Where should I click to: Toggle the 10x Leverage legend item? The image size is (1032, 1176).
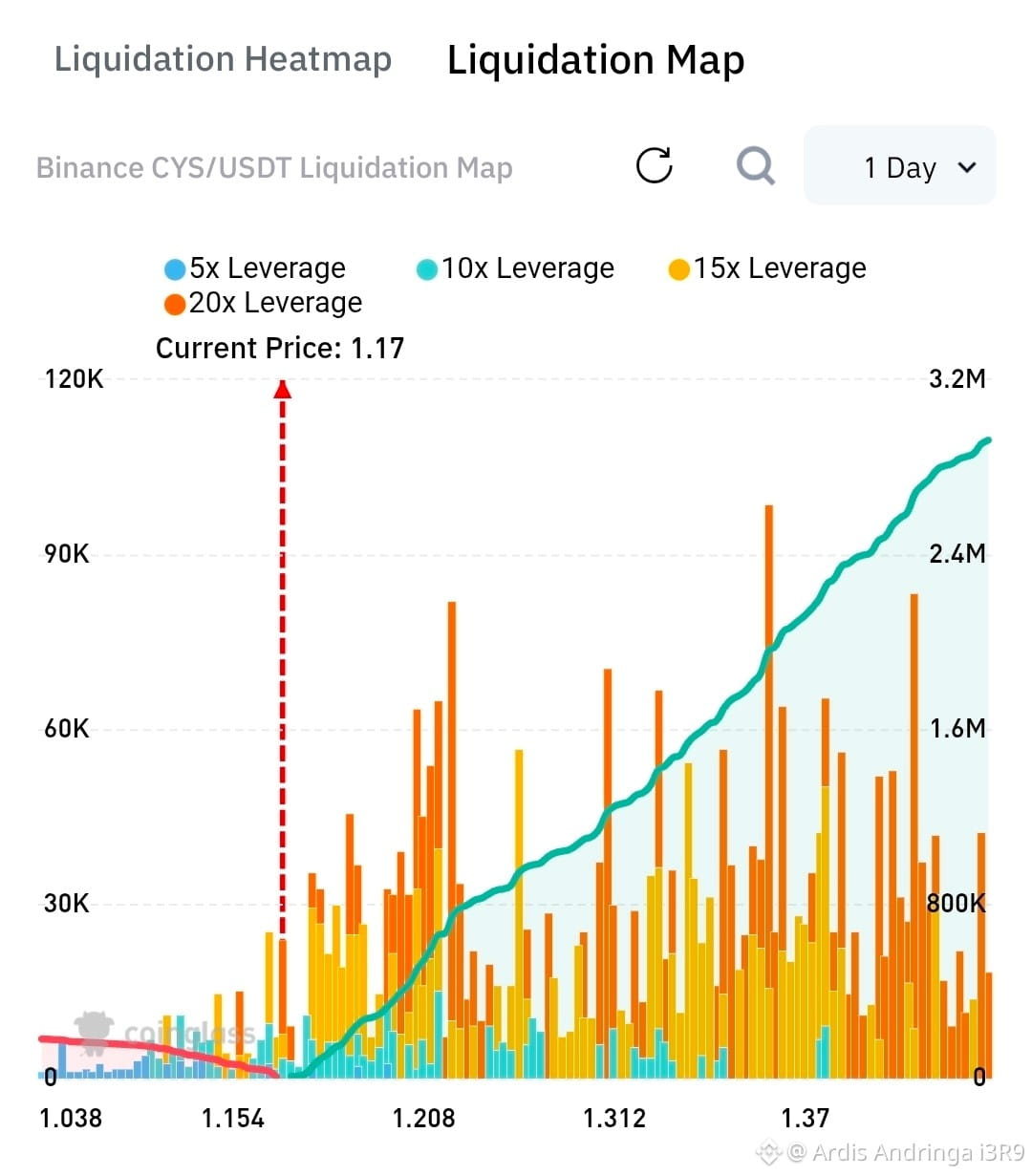click(x=515, y=268)
